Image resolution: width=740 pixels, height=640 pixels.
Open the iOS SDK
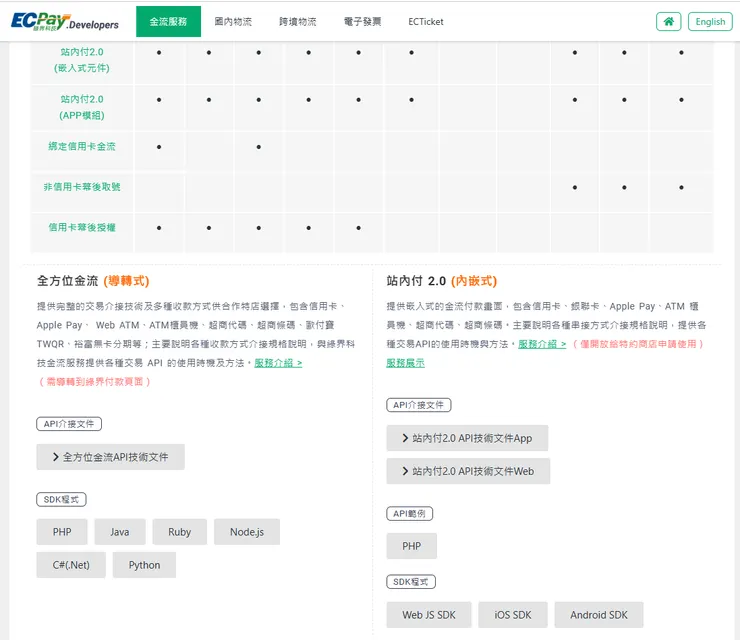(x=513, y=615)
